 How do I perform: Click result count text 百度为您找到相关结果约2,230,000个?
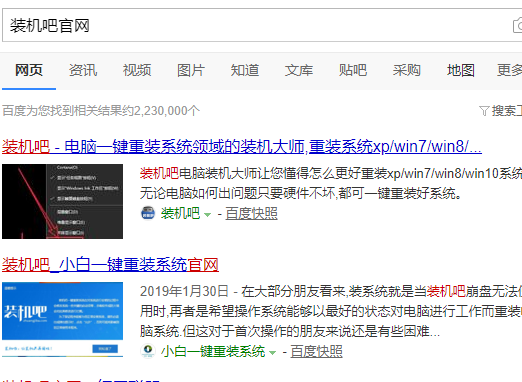click(x=101, y=111)
